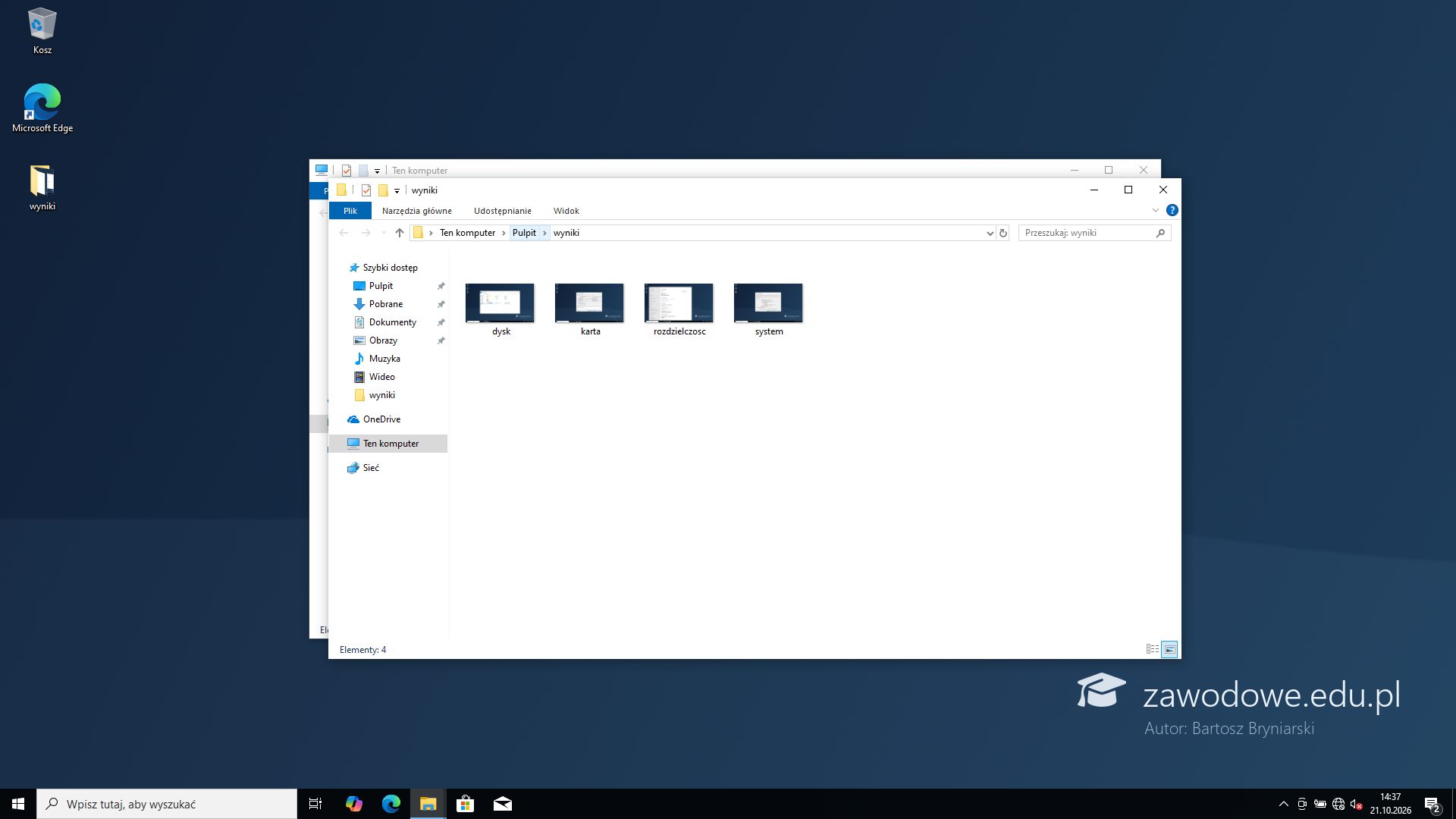Open Pulpit in the navigation pane
The height and width of the screenshot is (819, 1456).
pyautogui.click(x=381, y=286)
